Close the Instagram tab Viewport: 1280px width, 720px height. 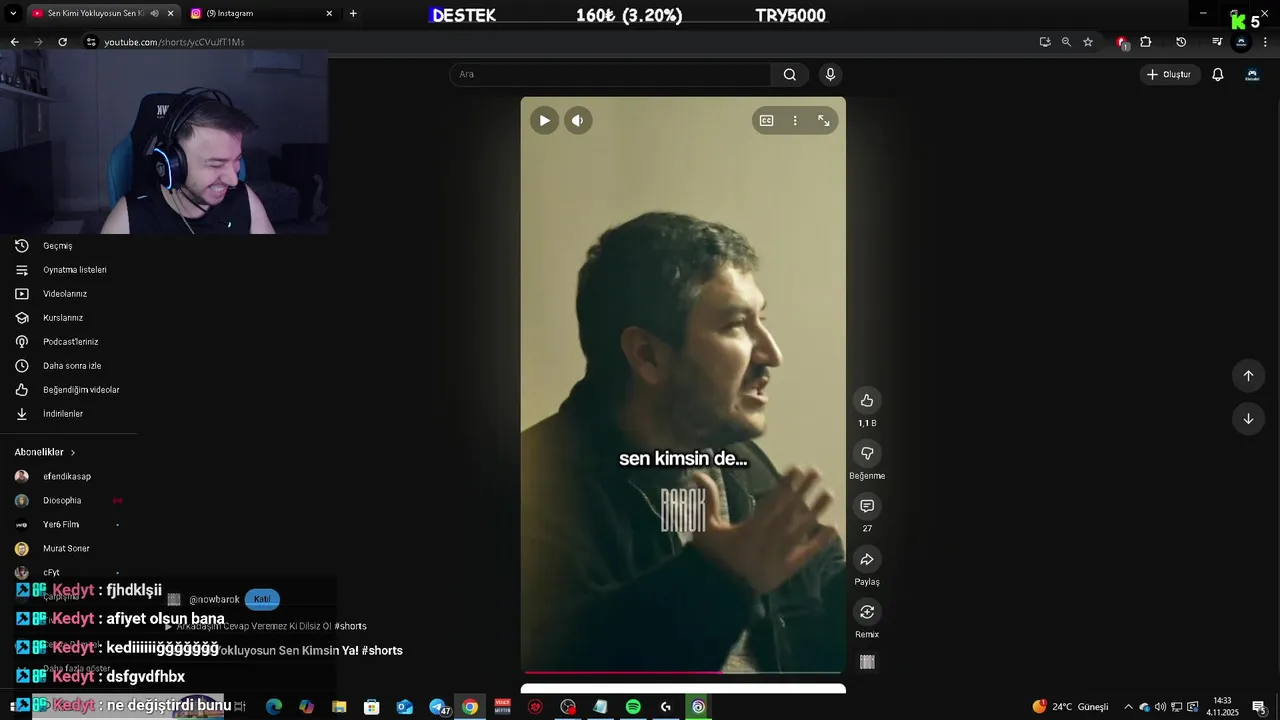click(x=329, y=13)
